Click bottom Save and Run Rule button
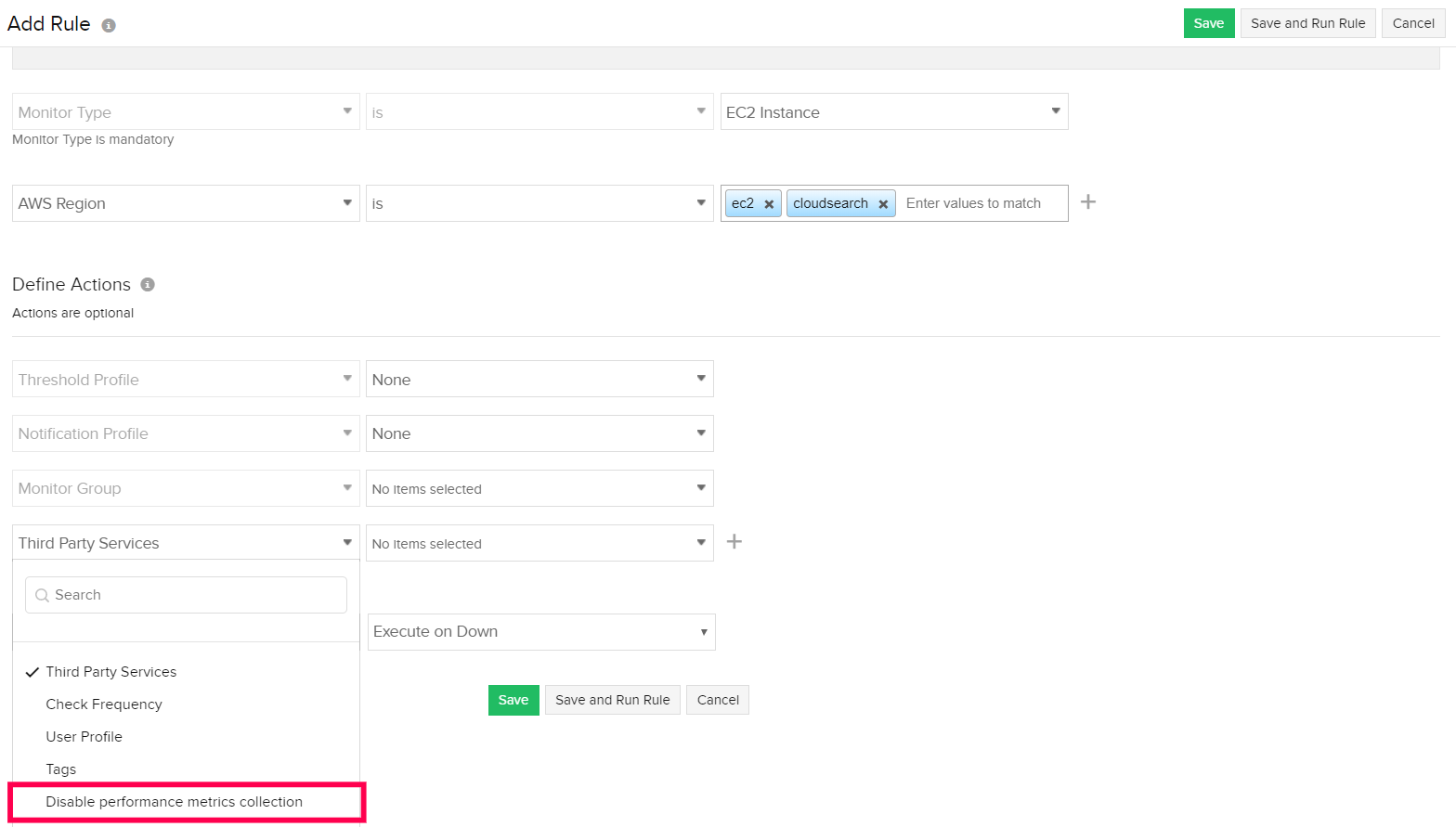Screen dimensions: 1456x827 [612, 700]
